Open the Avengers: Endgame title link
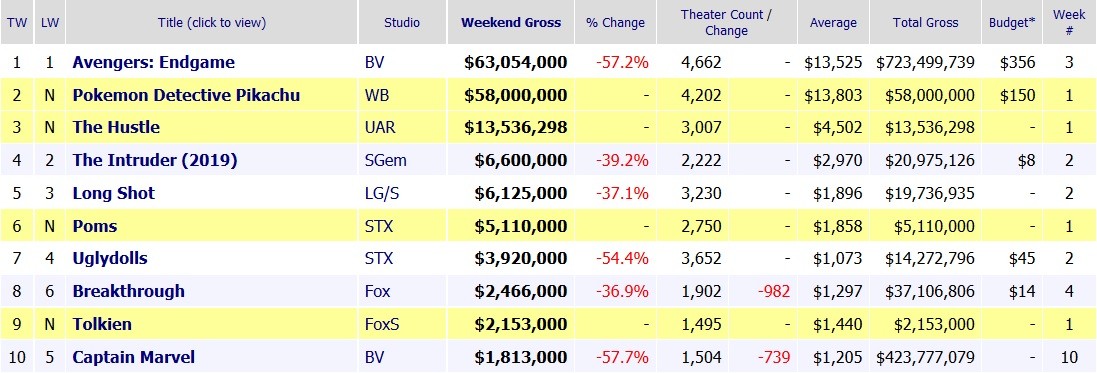The image size is (1097, 373). coord(153,62)
